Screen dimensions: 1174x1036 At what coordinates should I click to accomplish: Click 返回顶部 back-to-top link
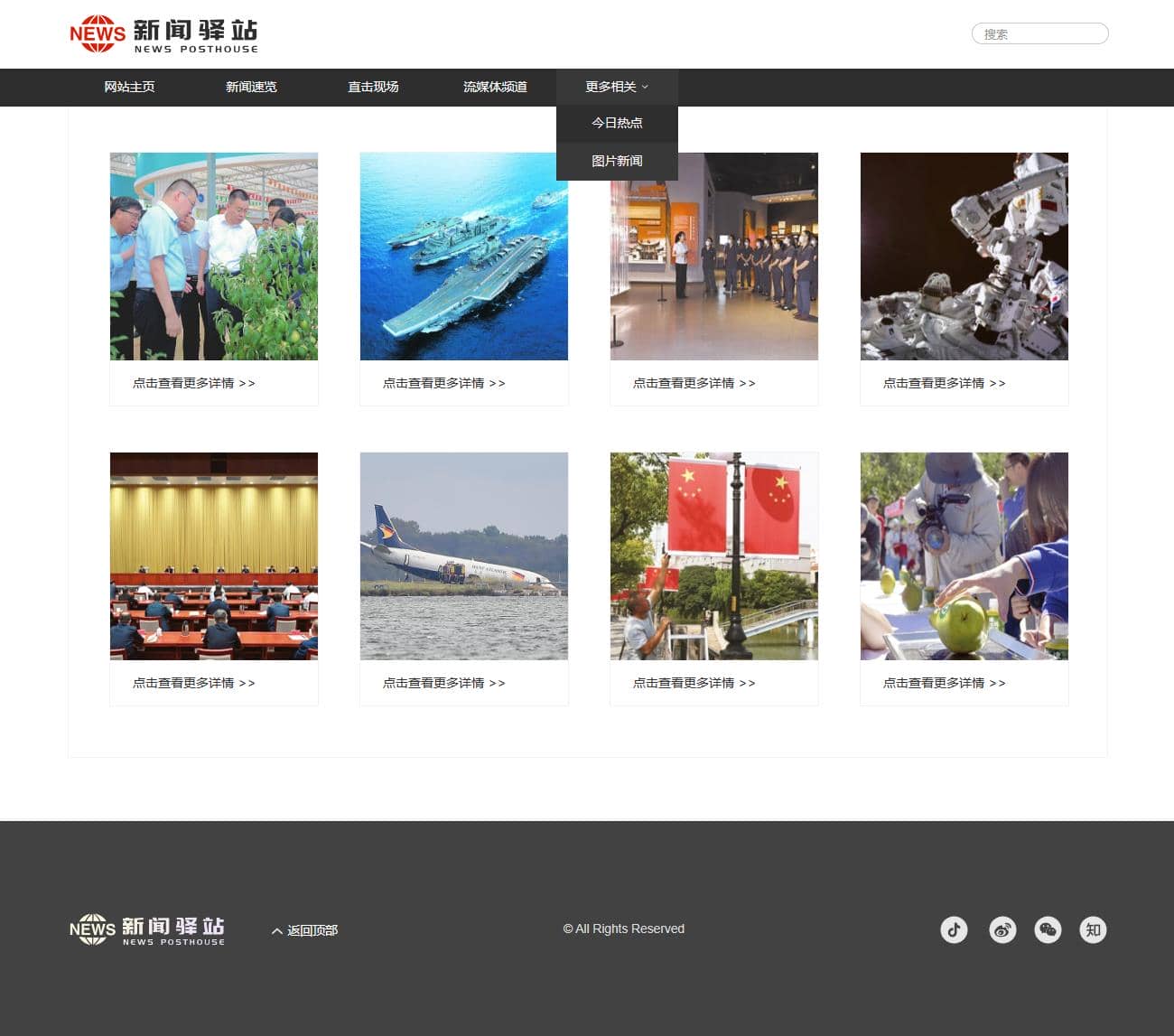click(x=305, y=930)
